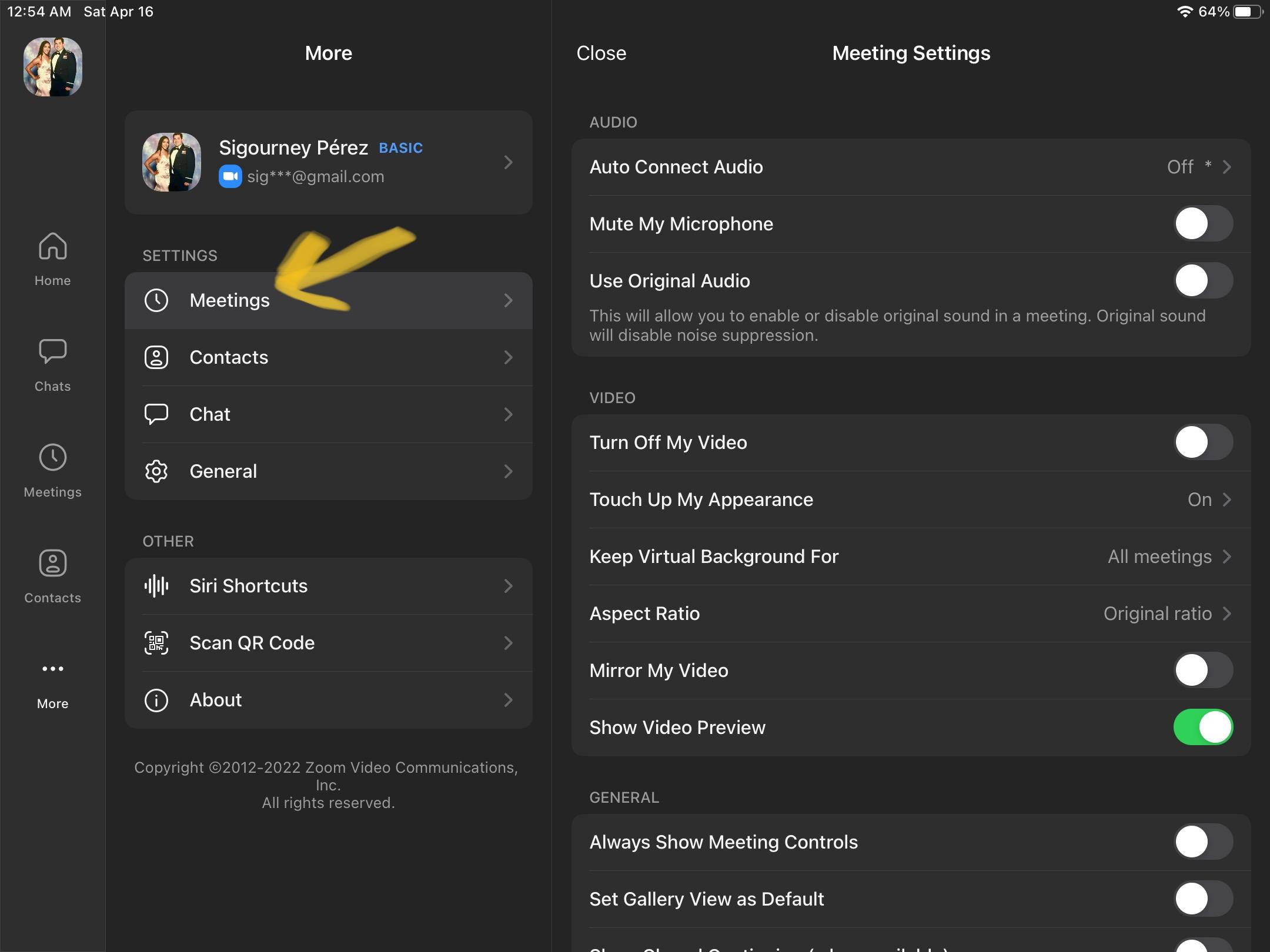The image size is (1270, 952).
Task: Tap the More three-dots icon
Action: pyautogui.click(x=52, y=669)
